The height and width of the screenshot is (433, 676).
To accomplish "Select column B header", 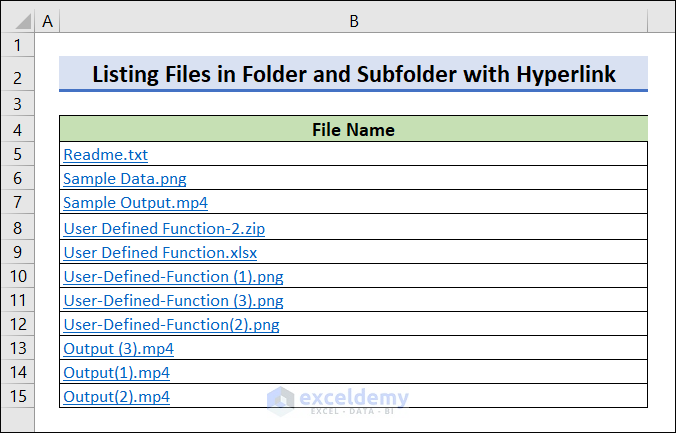I will point(353,20).
